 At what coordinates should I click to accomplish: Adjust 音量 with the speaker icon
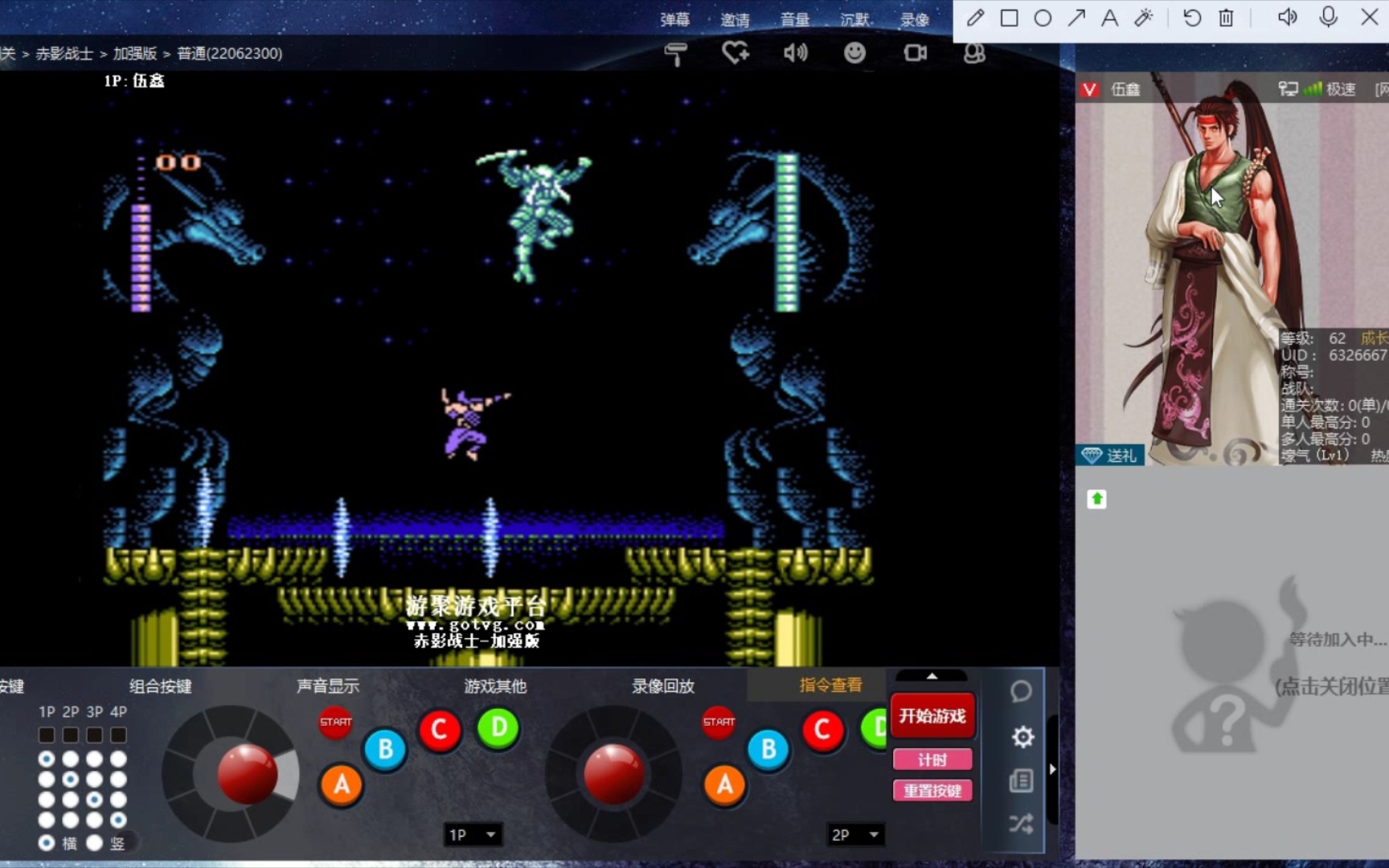[x=795, y=53]
